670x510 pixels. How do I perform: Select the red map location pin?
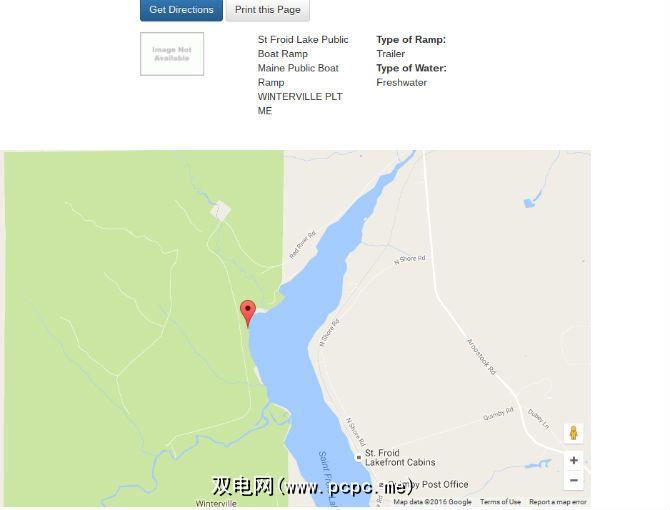(248, 313)
